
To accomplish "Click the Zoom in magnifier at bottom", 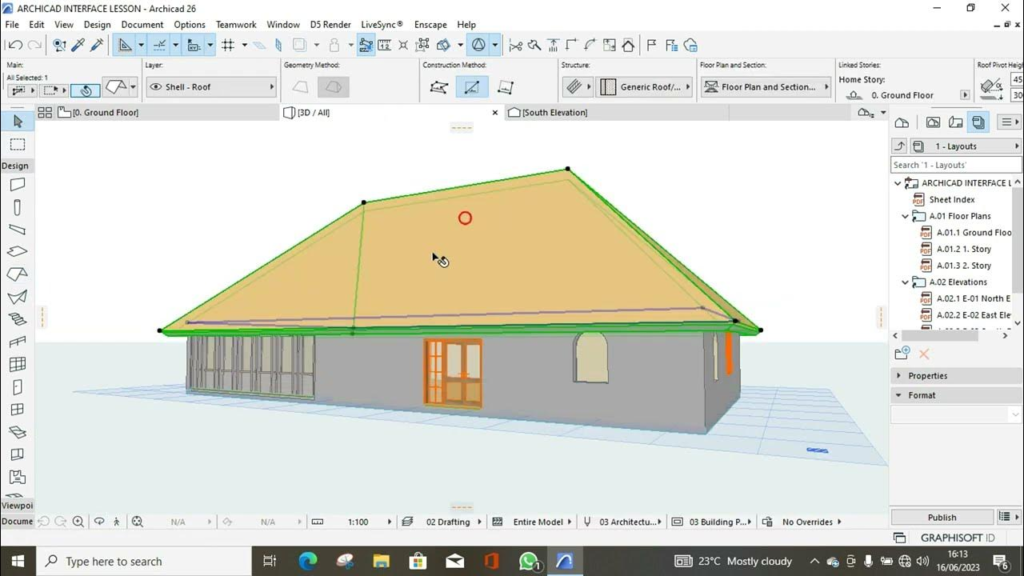I will click(x=78, y=522).
